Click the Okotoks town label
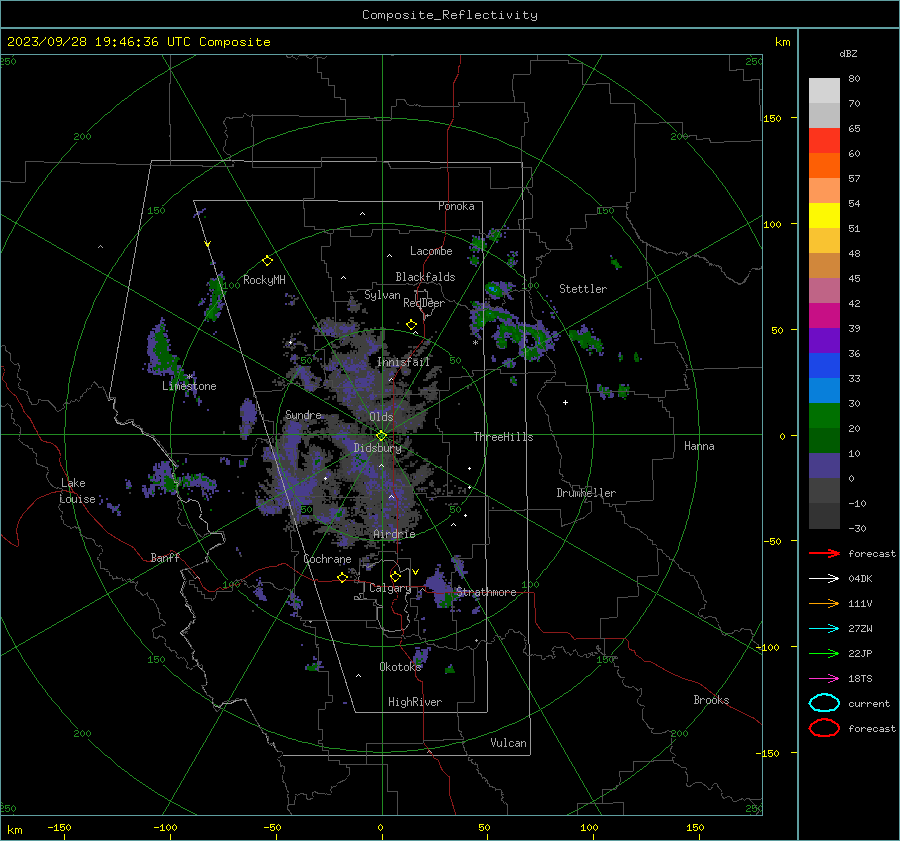The width and height of the screenshot is (900, 841). (x=400, y=667)
